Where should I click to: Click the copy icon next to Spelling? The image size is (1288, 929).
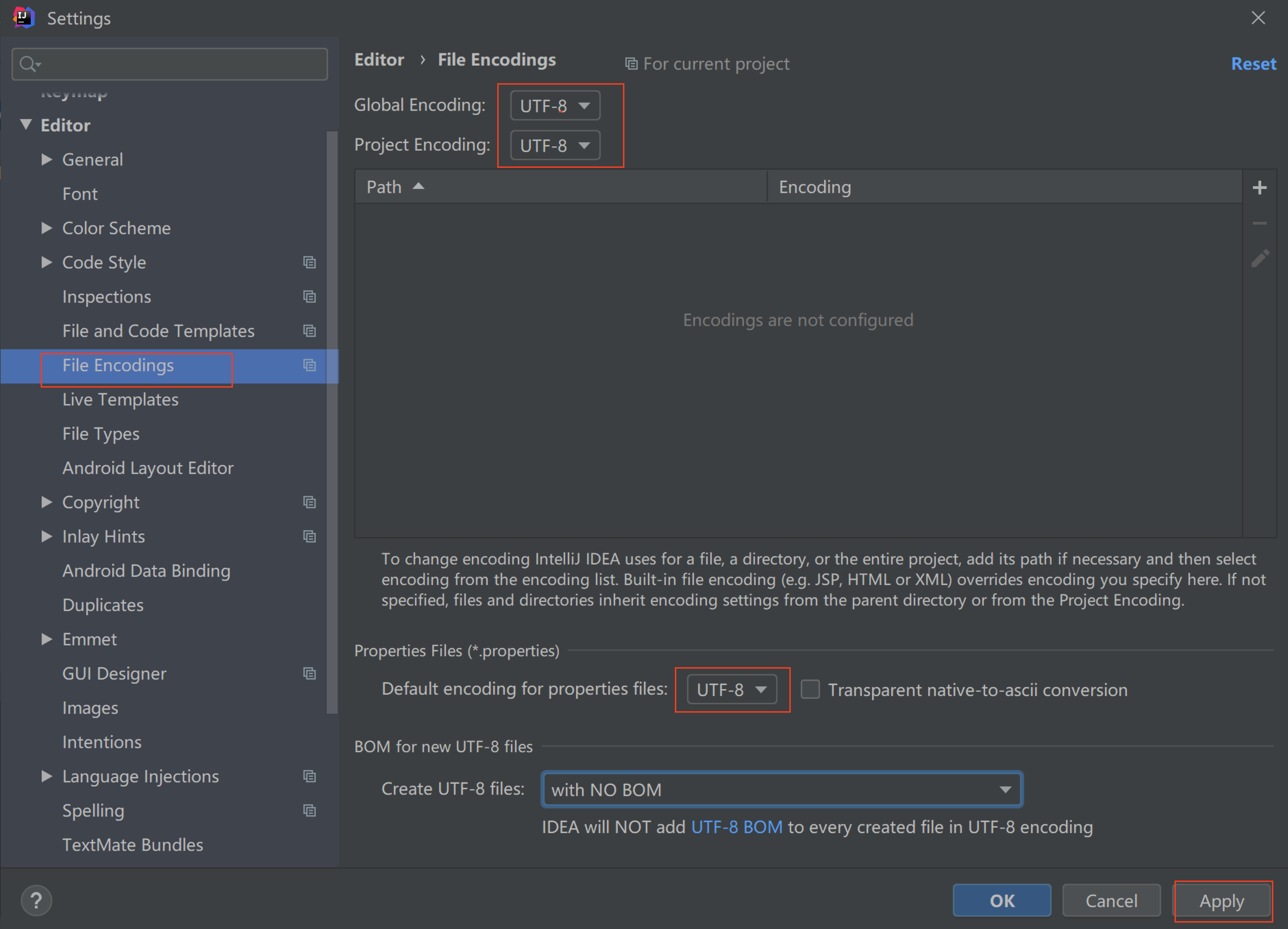tap(309, 811)
